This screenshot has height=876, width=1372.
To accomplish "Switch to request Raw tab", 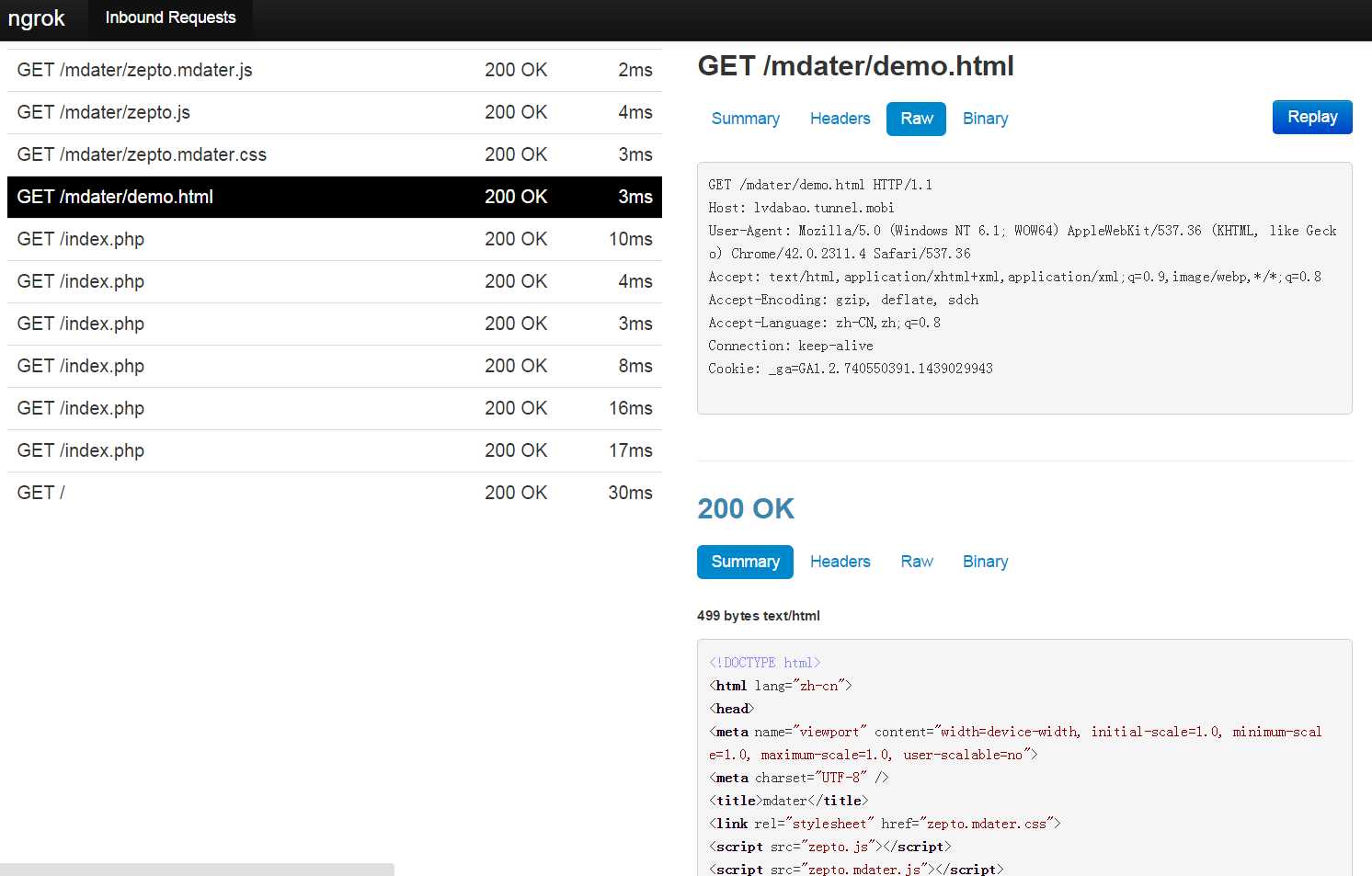I will (x=916, y=119).
